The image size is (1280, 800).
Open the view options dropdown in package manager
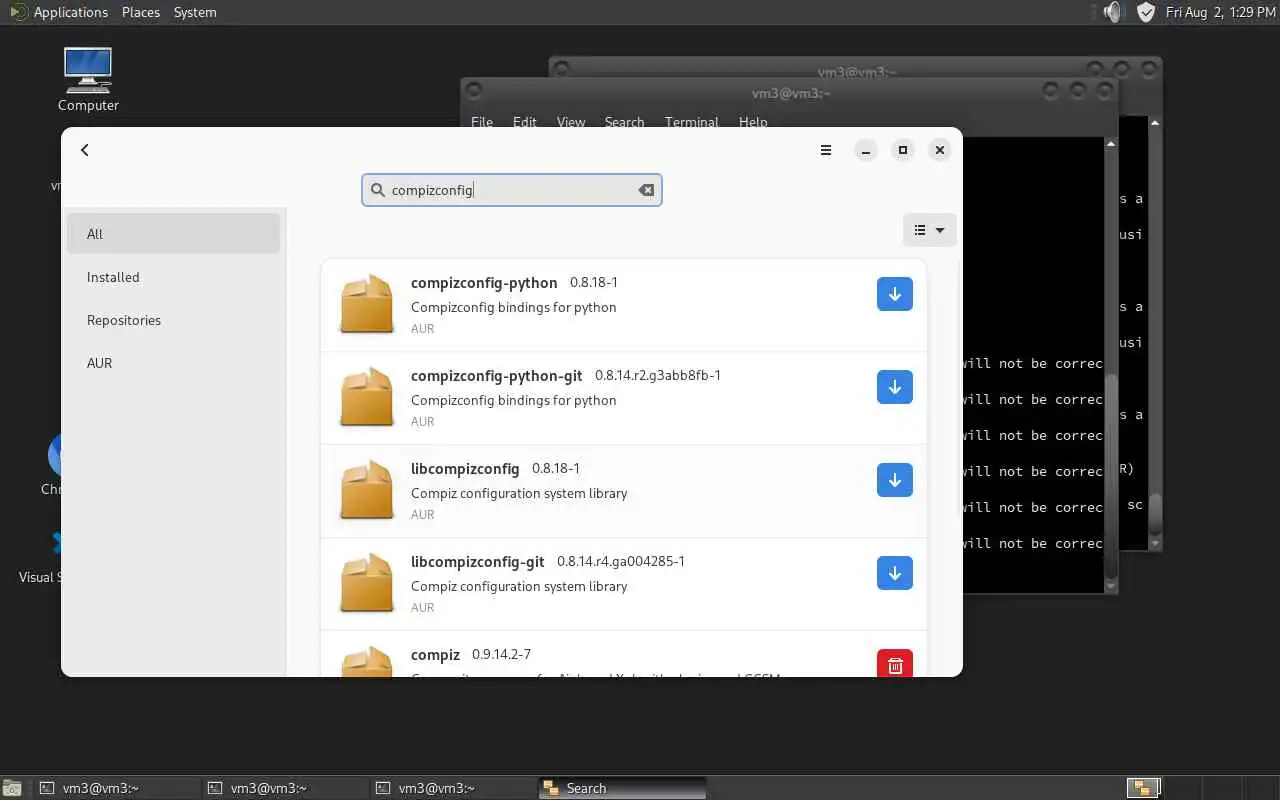click(x=929, y=230)
